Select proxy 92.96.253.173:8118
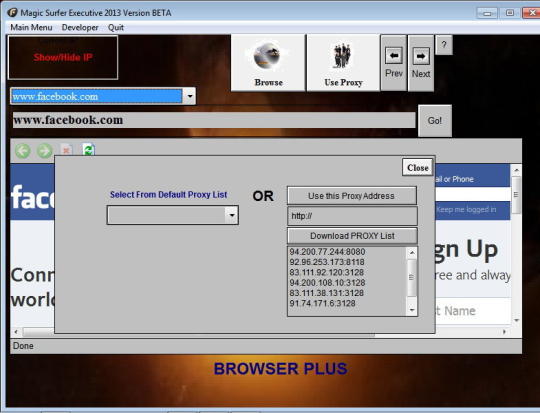The image size is (540, 413). (327, 262)
